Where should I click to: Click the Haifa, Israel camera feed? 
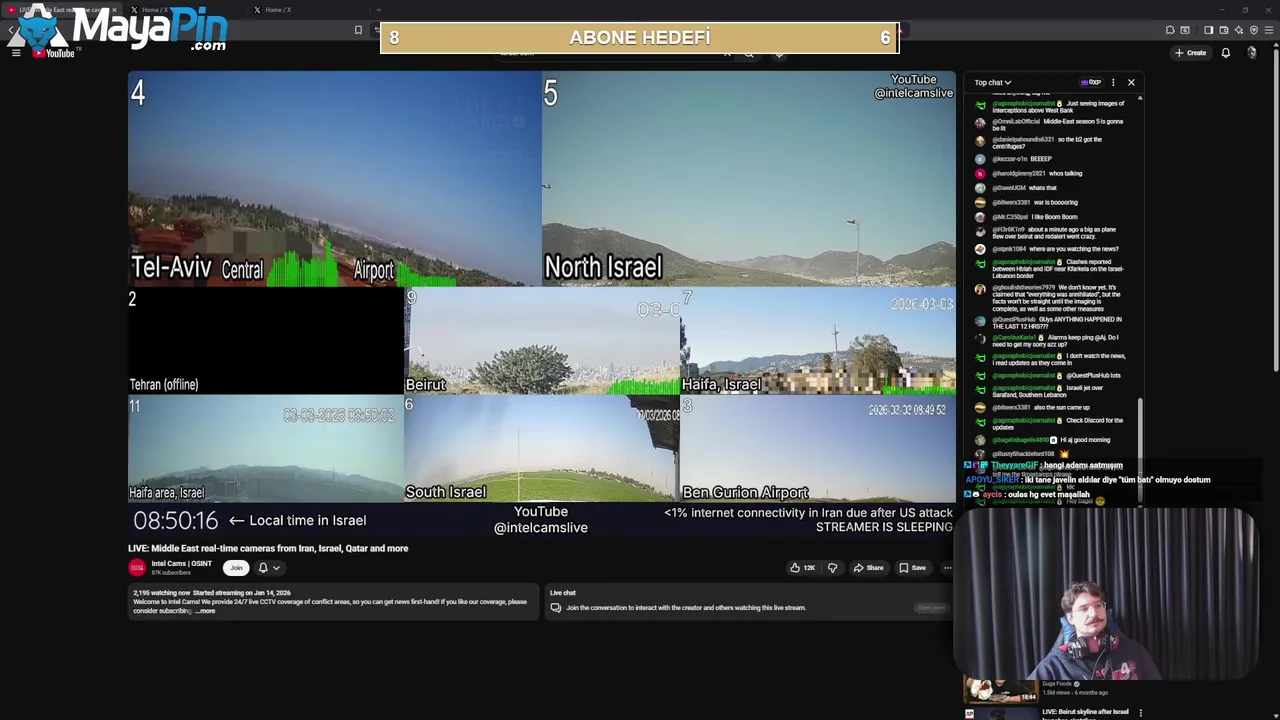[818, 342]
